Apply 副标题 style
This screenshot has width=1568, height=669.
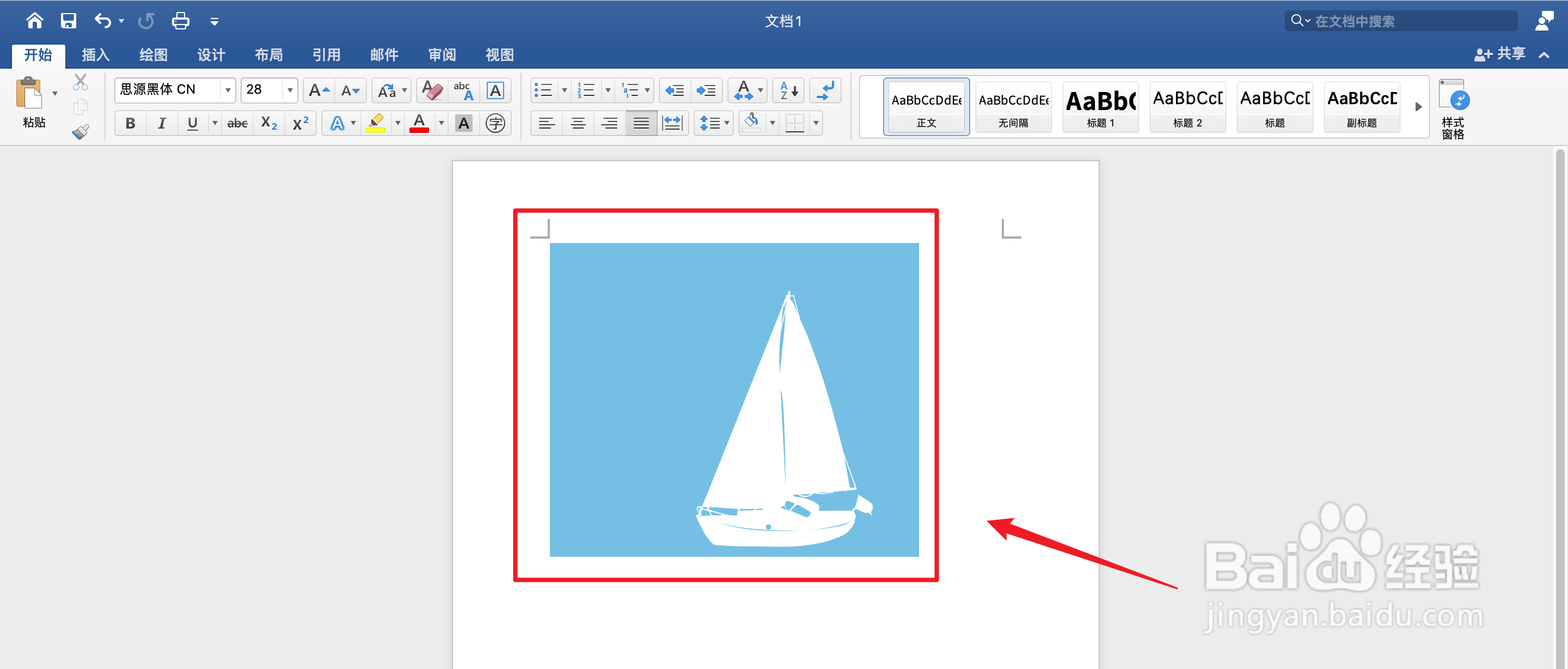(1362, 107)
